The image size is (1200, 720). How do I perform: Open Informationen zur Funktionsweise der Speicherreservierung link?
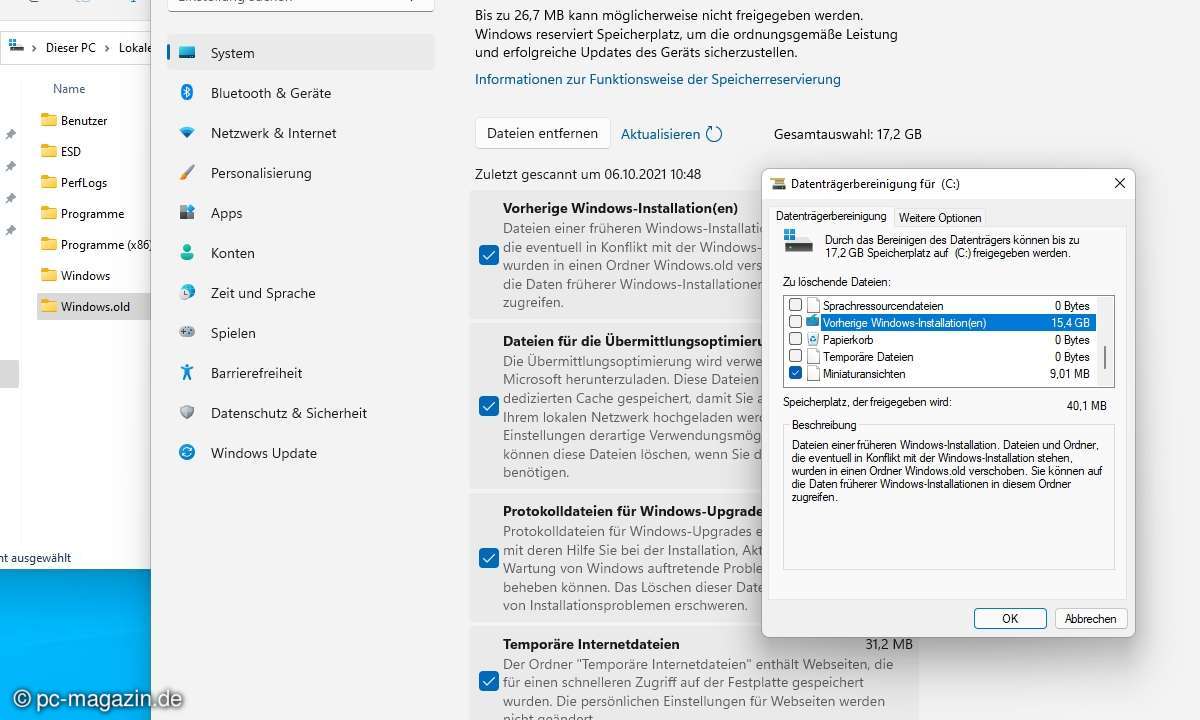click(658, 79)
